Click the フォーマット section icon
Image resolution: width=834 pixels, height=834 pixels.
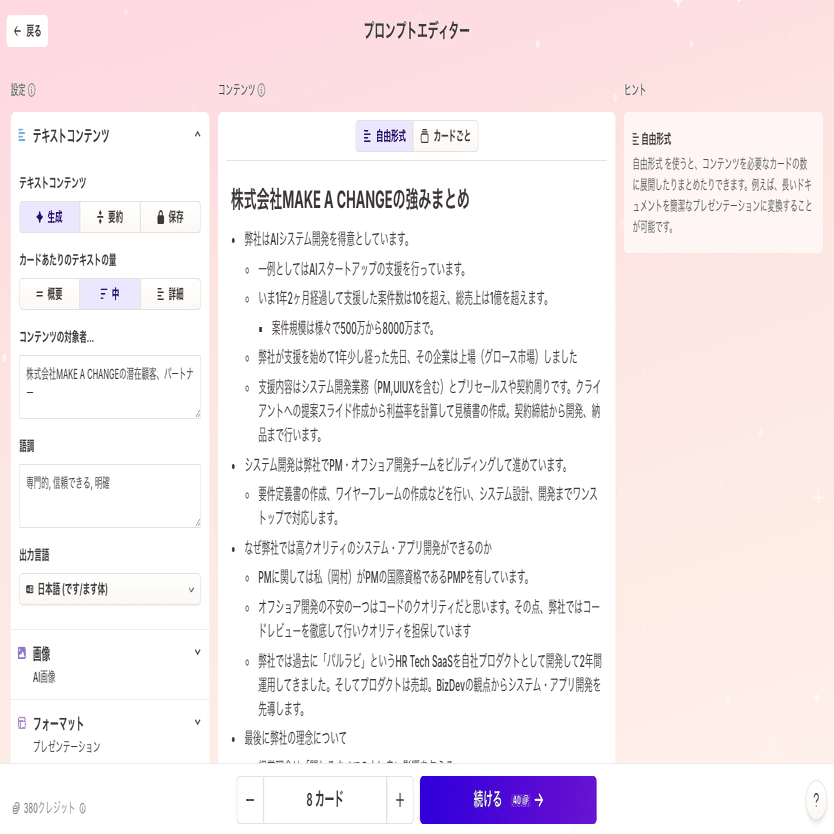point(22,723)
